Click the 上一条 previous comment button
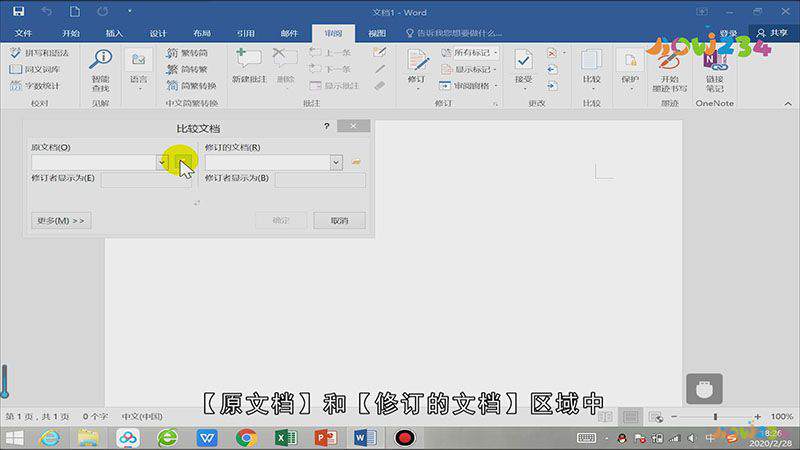800x450 pixels. (331, 53)
